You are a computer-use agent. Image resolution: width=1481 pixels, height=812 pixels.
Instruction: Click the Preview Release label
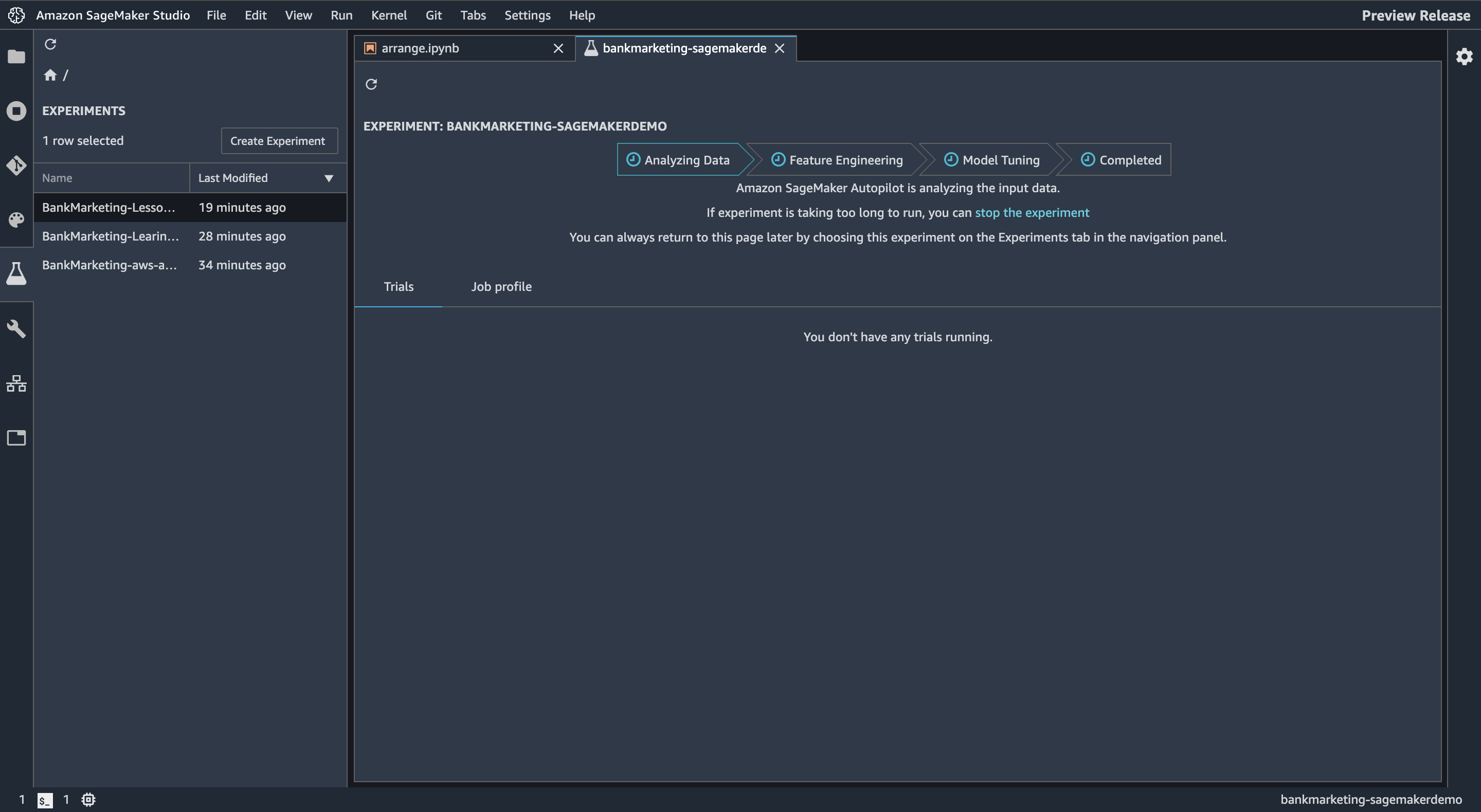click(x=1416, y=15)
